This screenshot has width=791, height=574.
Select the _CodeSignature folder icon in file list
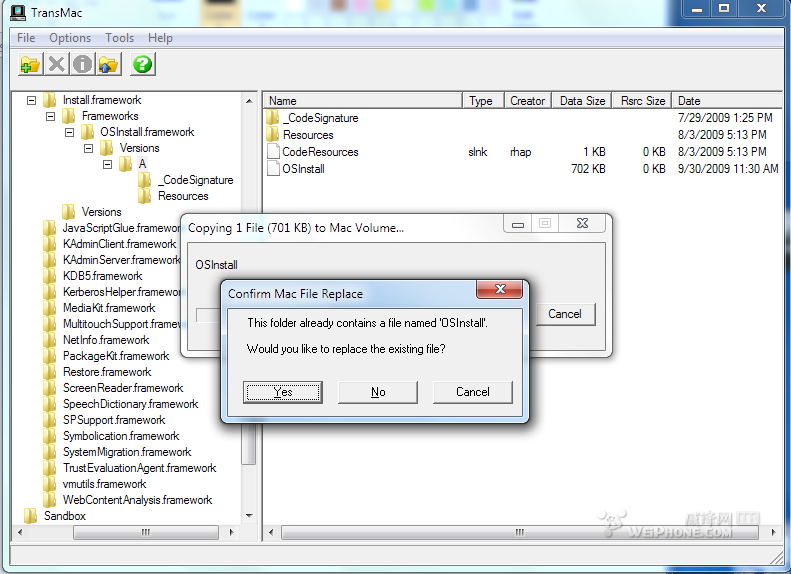pyautogui.click(x=273, y=118)
